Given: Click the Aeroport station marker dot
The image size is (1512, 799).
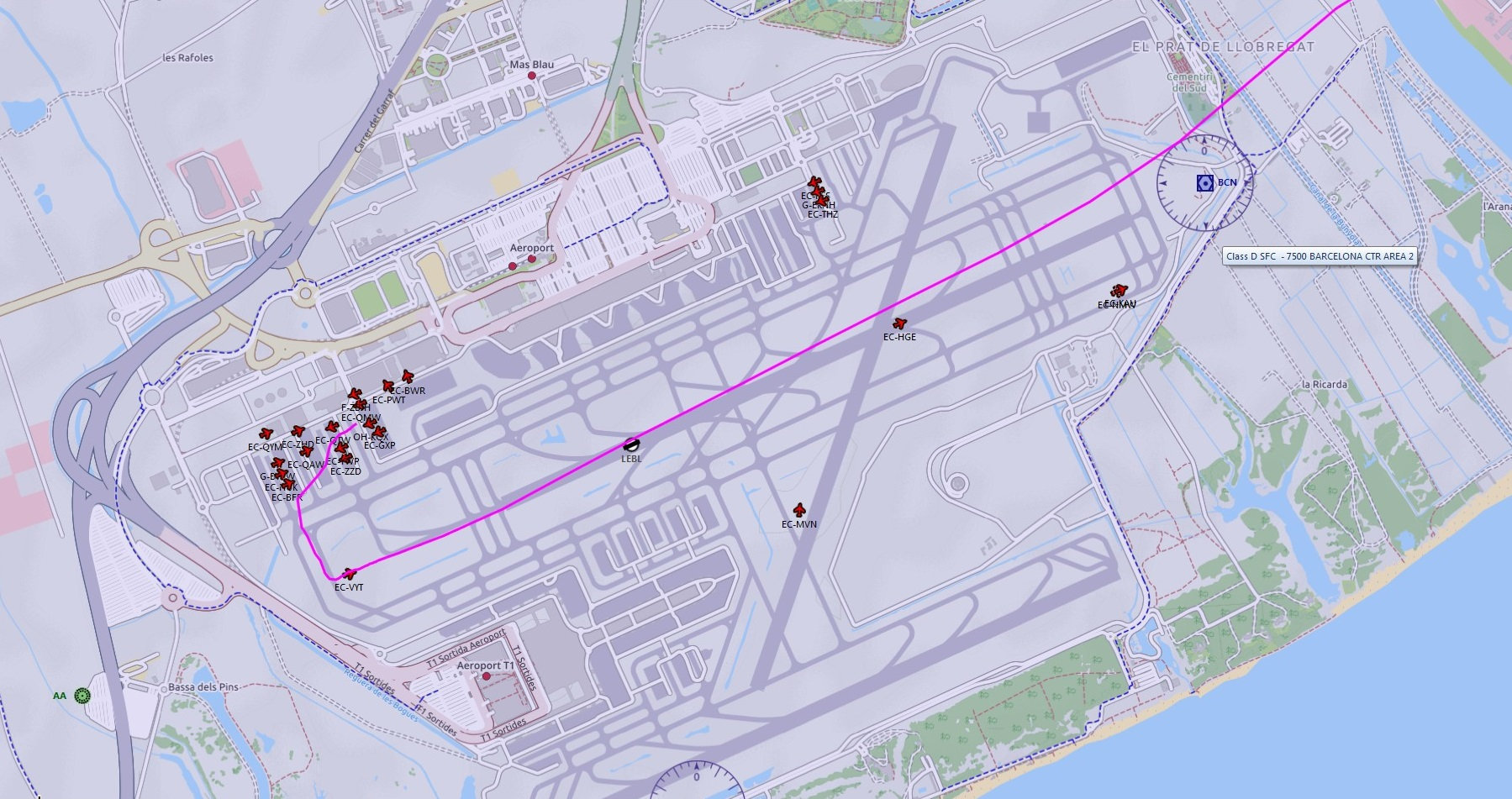Looking at the screenshot, I should click(x=531, y=259).
